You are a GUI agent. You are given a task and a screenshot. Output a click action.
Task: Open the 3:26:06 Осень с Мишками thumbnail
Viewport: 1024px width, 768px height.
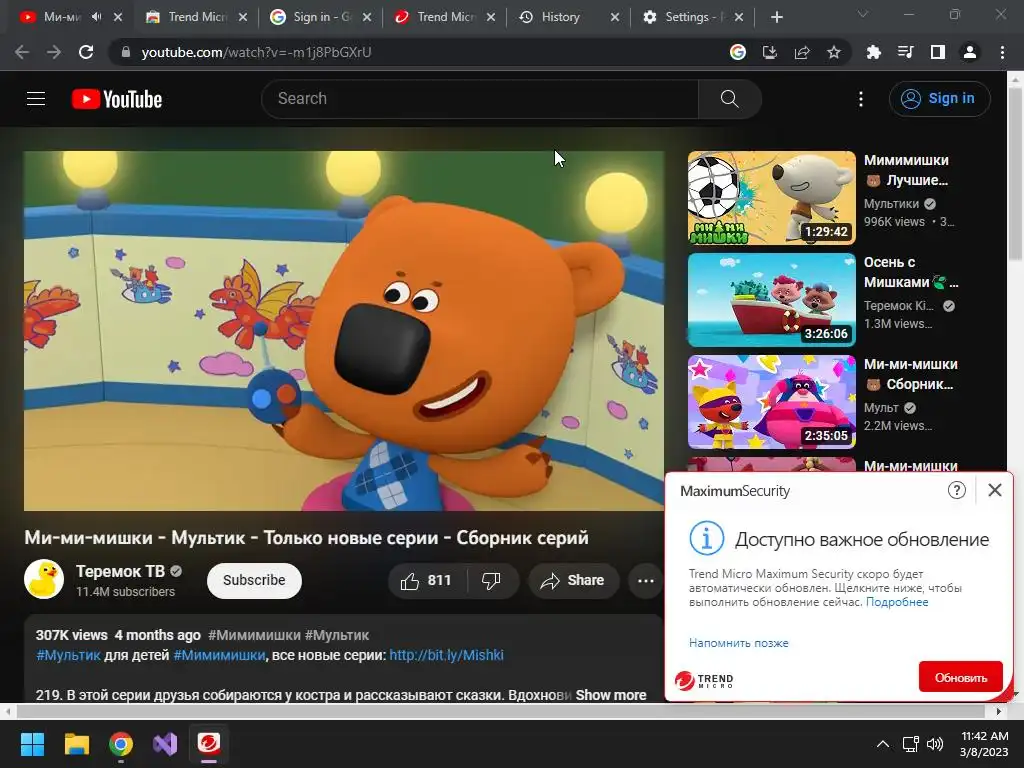point(771,300)
